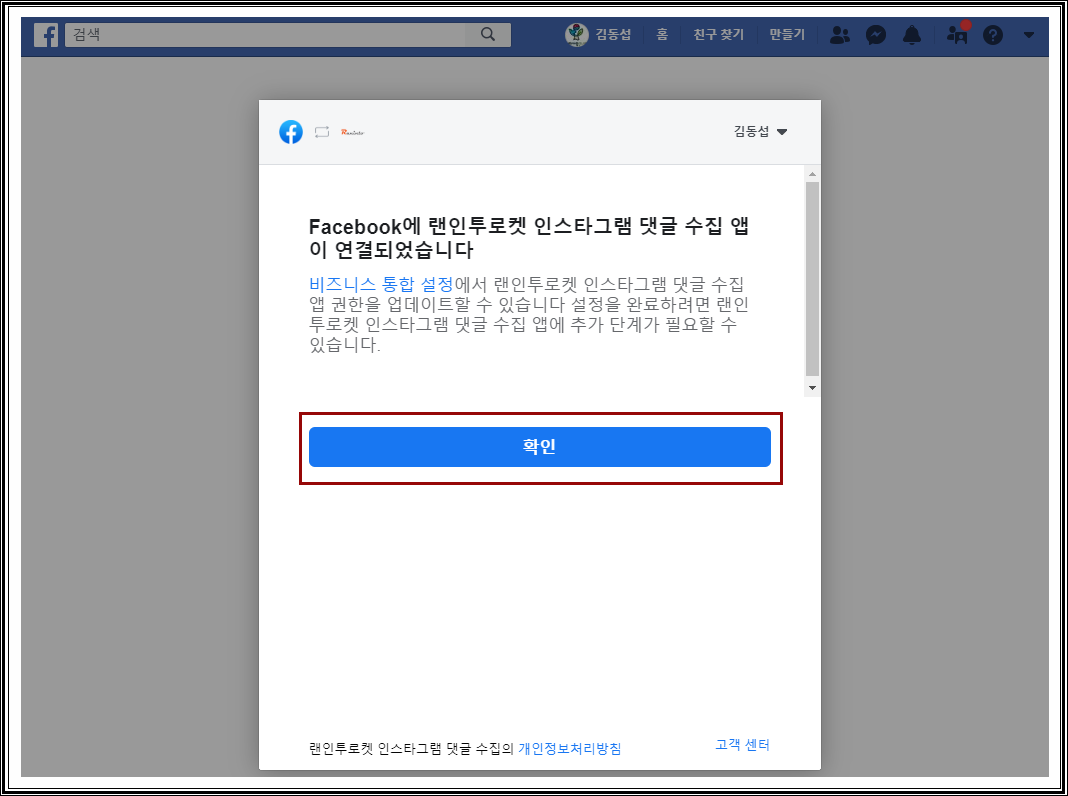Expand the account menu arrow in the top bar
The height and width of the screenshot is (796, 1068).
[1028, 35]
